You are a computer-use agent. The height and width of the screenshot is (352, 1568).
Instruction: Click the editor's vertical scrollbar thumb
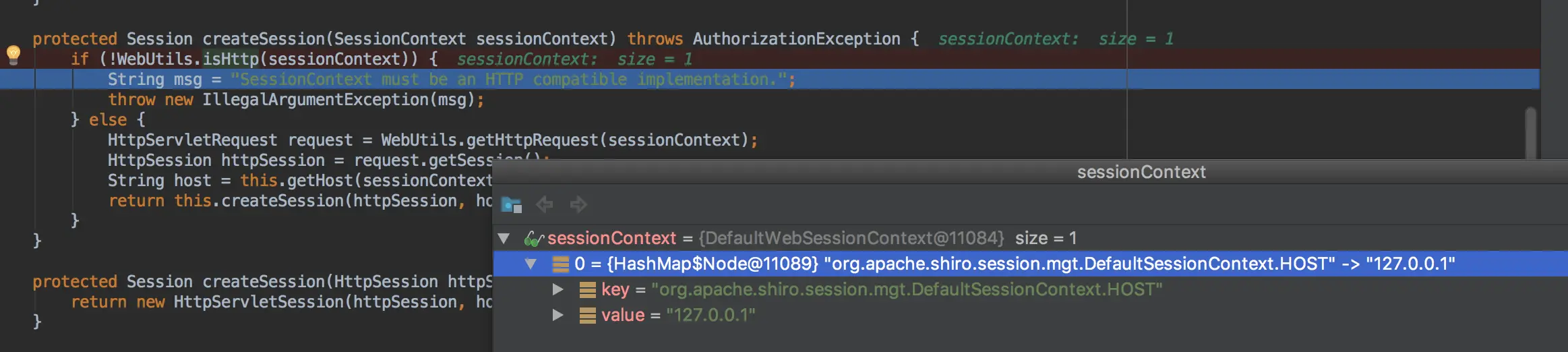pos(1530,132)
